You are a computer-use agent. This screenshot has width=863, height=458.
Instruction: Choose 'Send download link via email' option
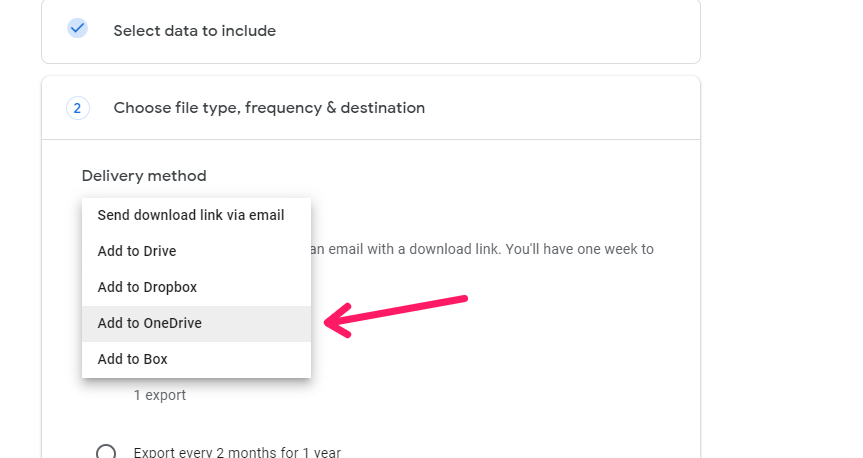[x=191, y=215]
